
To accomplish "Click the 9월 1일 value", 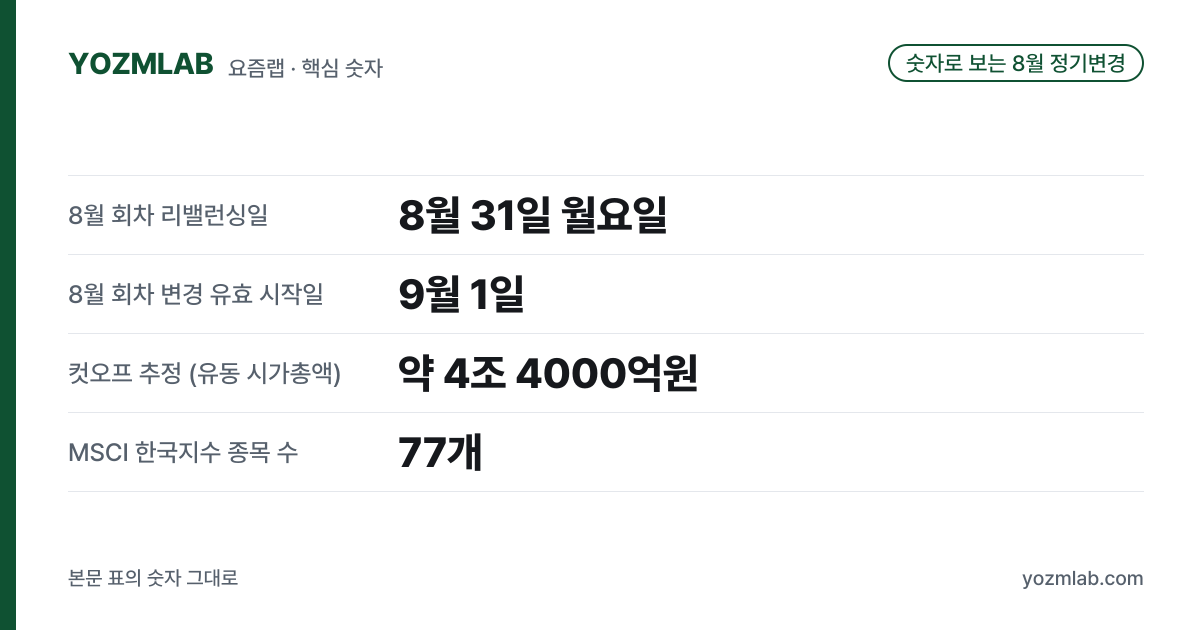I will (461, 294).
